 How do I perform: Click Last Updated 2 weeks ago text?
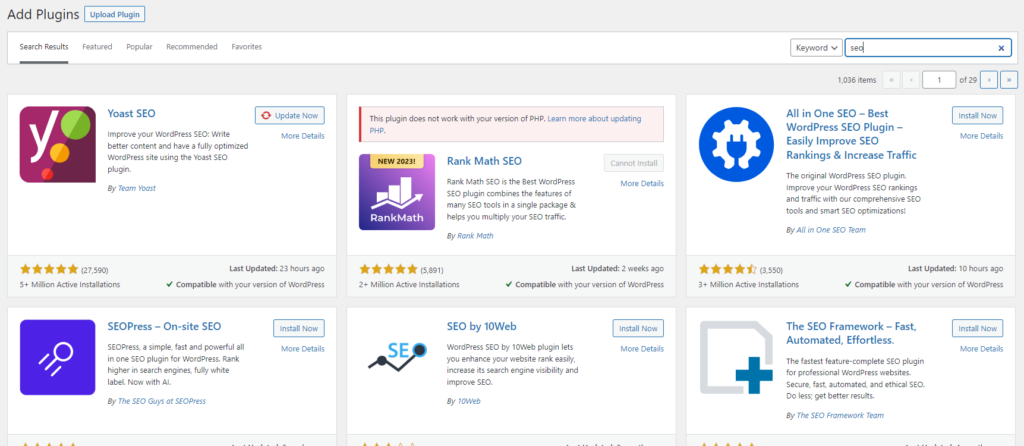[617, 268]
